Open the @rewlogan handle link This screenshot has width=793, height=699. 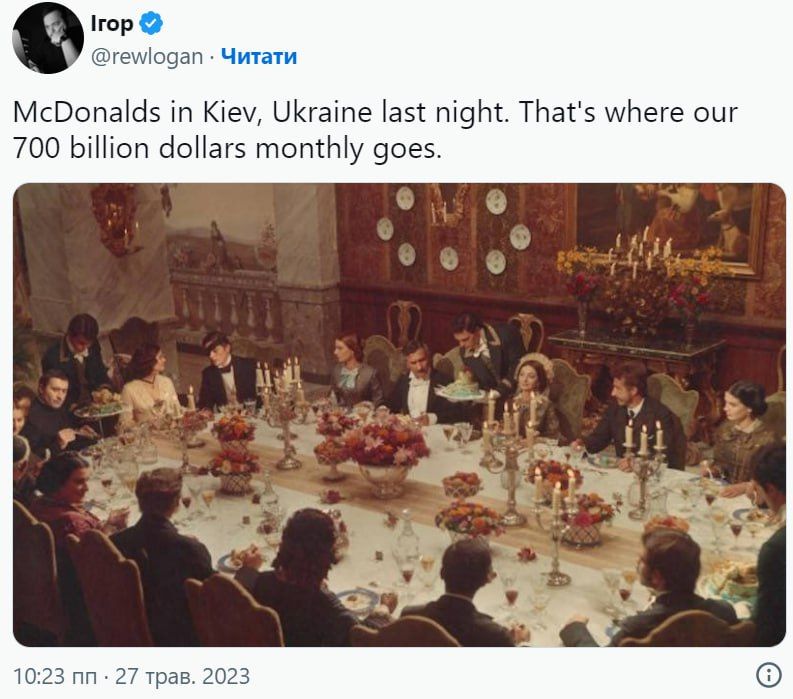click(148, 57)
